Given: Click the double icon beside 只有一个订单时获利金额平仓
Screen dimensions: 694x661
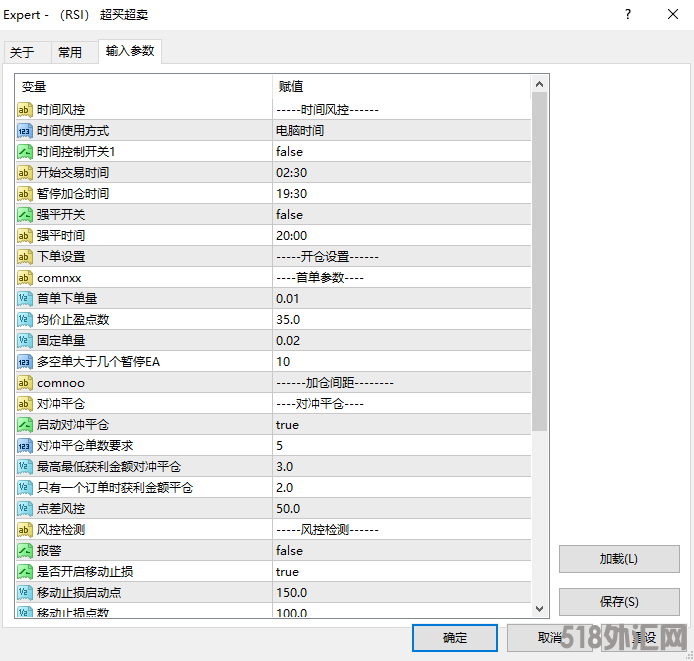Looking at the screenshot, I should (25, 487).
